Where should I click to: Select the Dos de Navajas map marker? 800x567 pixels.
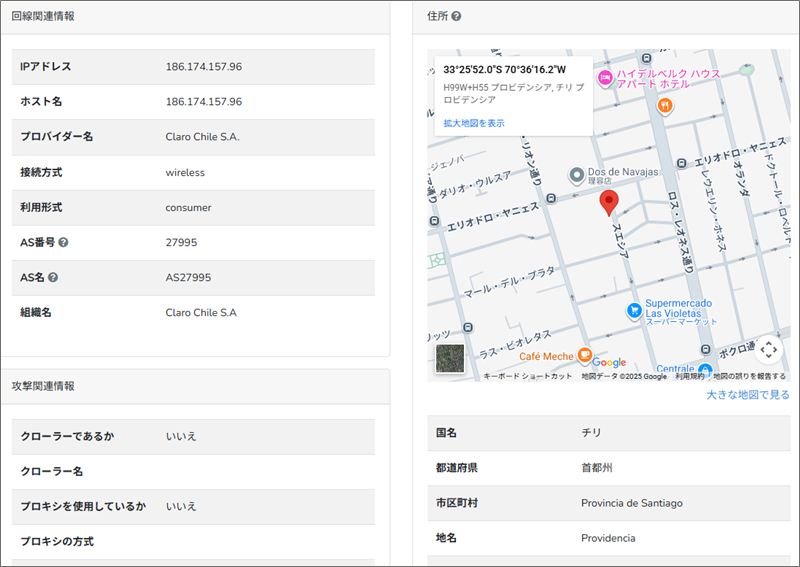click(x=576, y=175)
